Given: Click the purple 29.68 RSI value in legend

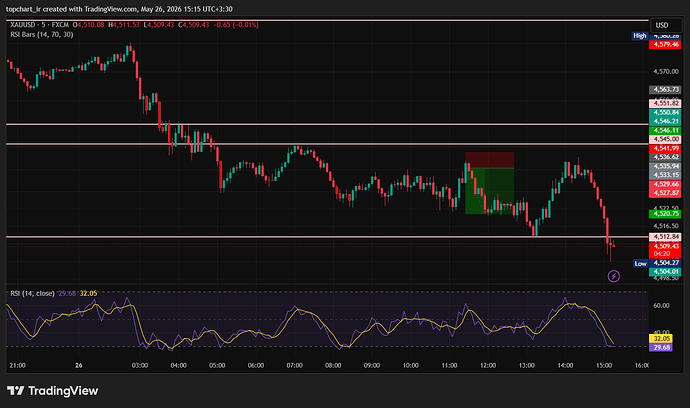Looking at the screenshot, I should coord(67,293).
